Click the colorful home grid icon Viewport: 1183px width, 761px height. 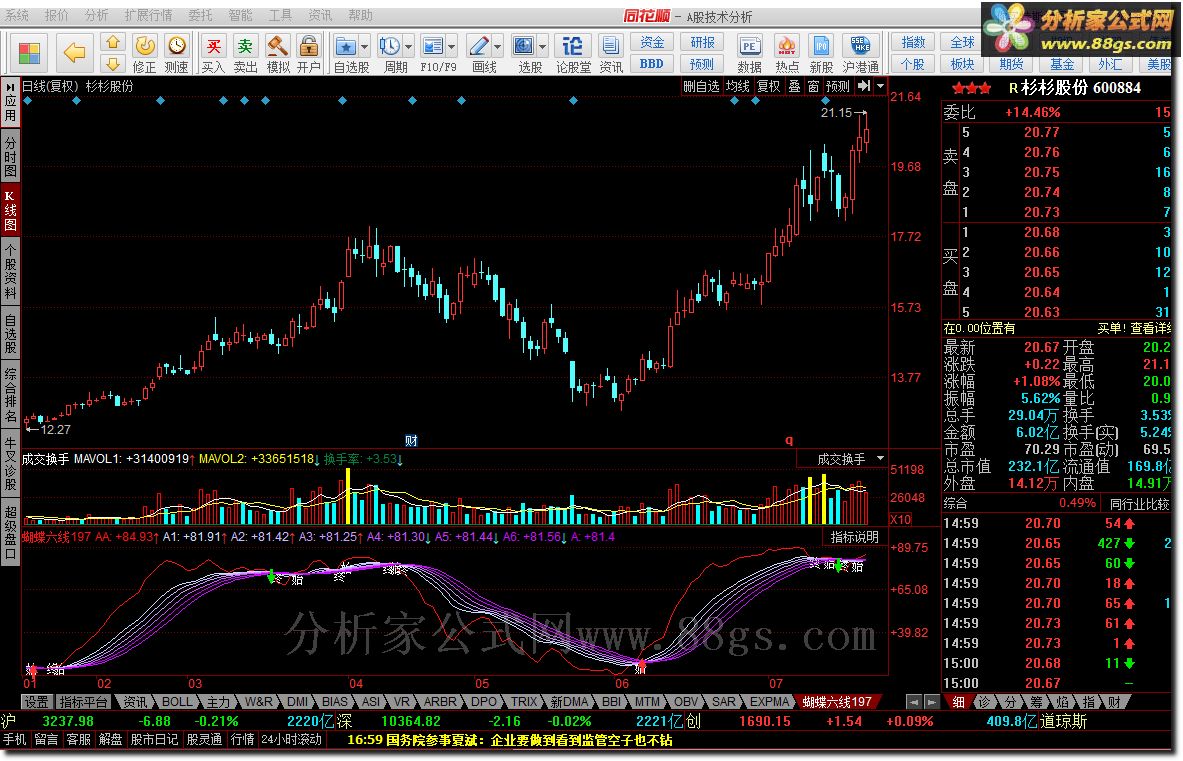[29, 53]
